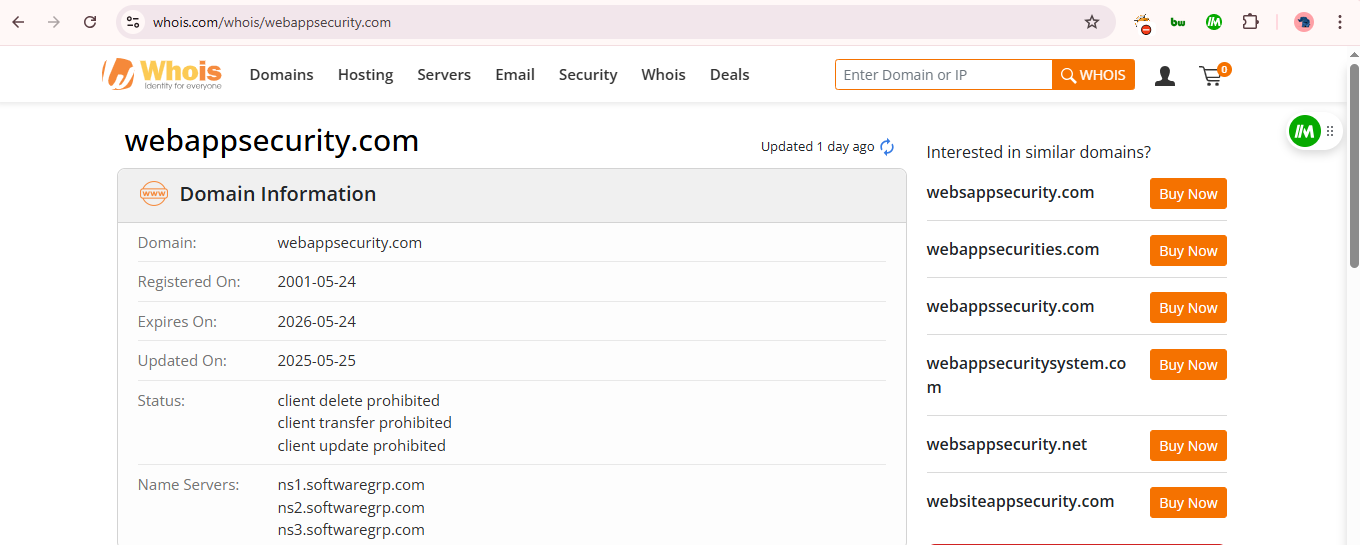
Task: Click the Updated 1 day ago text
Action: tap(818, 147)
